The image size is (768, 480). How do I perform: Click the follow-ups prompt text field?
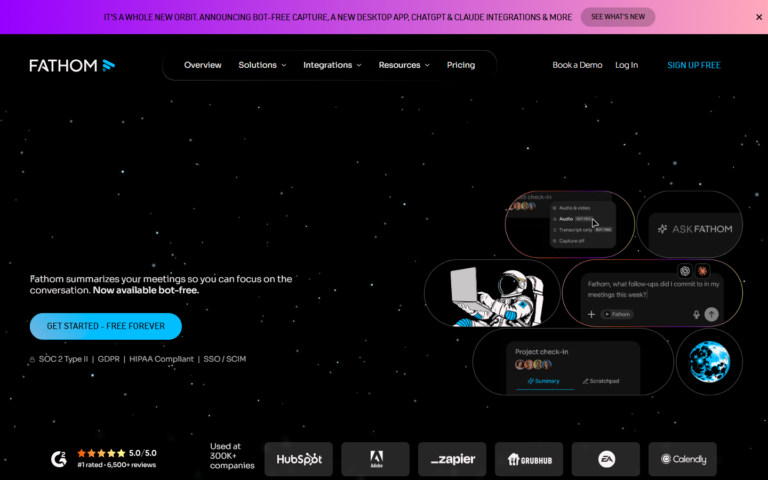[x=653, y=289]
